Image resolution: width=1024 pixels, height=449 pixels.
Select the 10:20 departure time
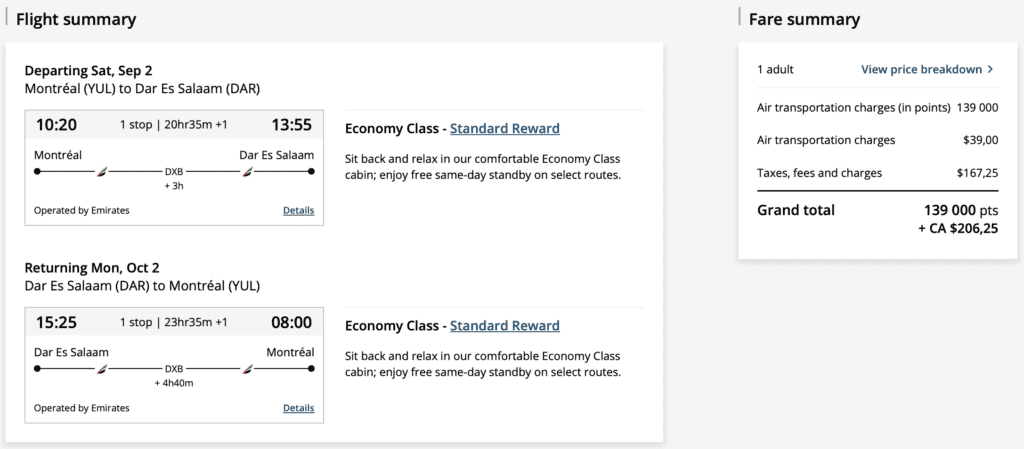coord(56,125)
